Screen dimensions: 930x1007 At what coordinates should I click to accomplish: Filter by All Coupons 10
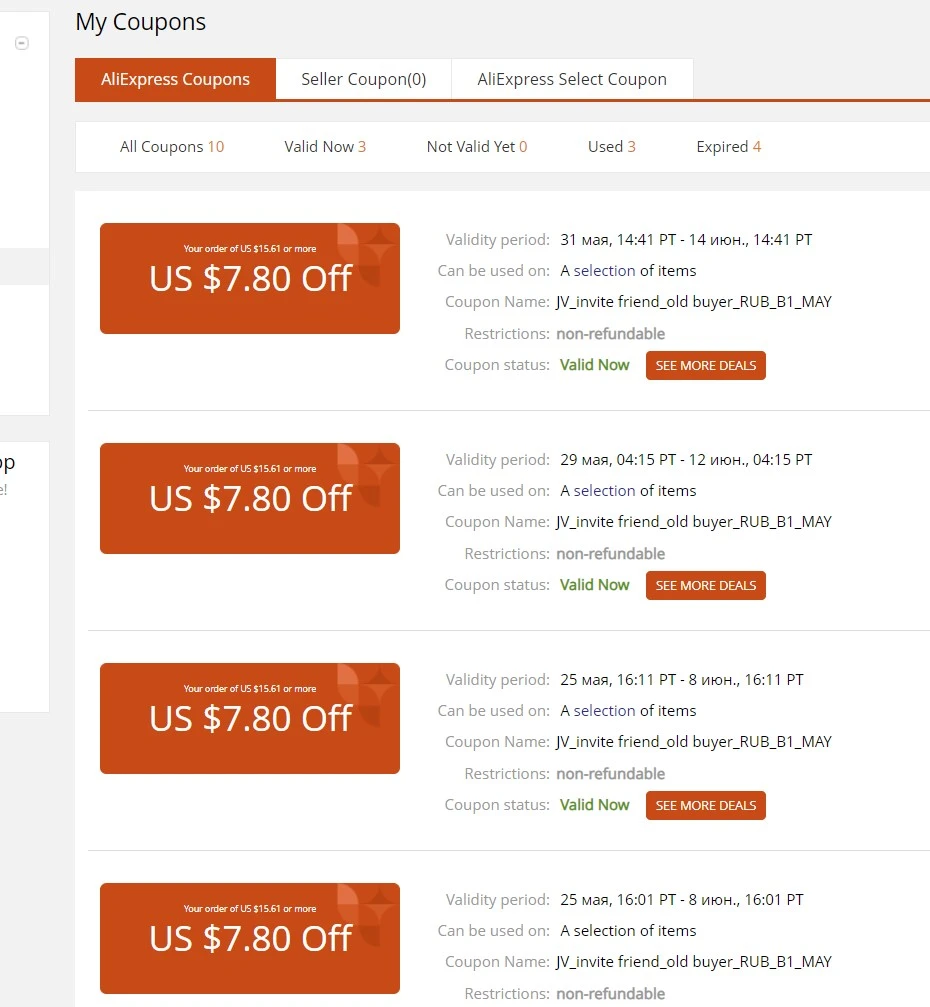[x=171, y=146]
